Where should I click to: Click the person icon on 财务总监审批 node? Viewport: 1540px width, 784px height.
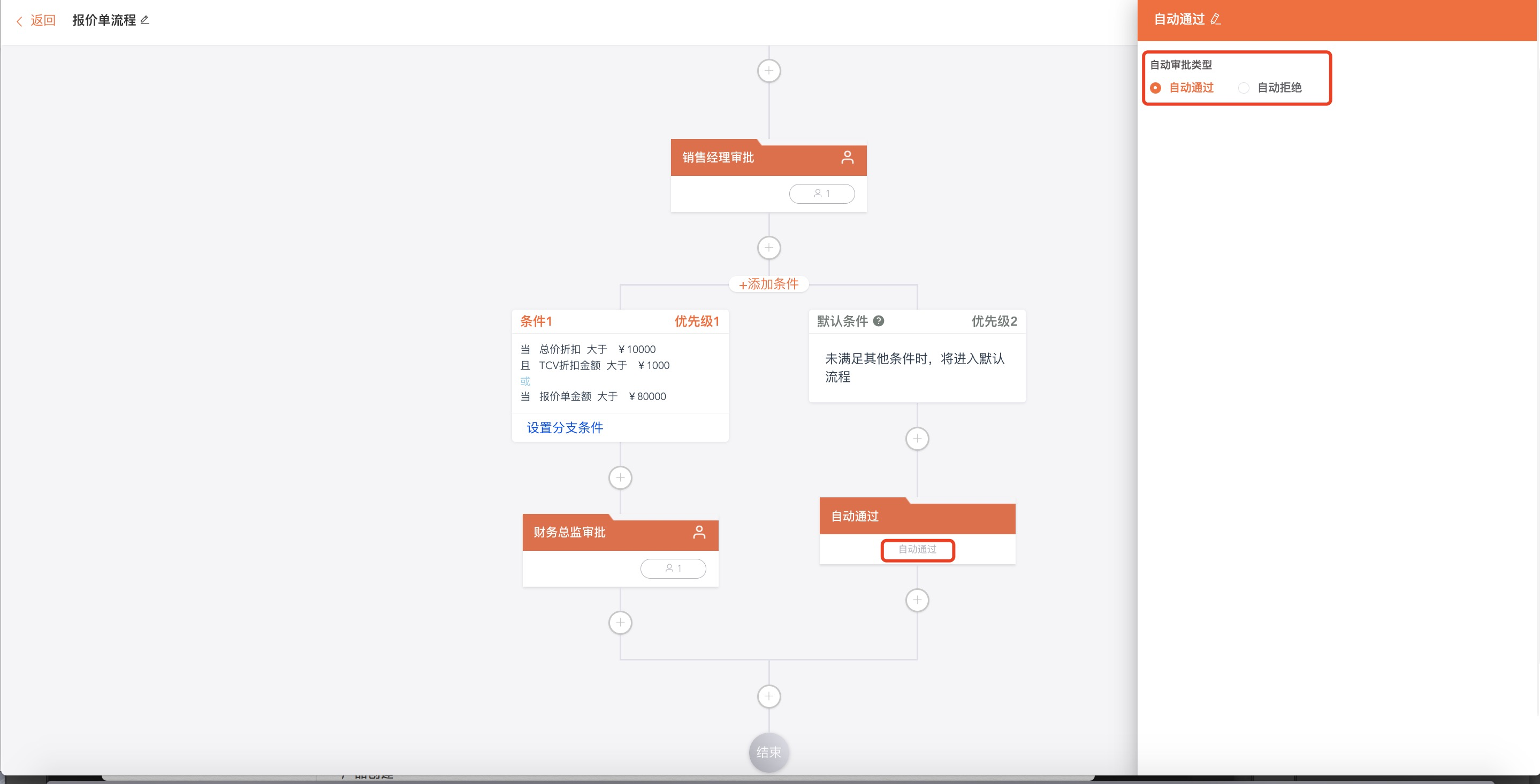[x=699, y=533]
